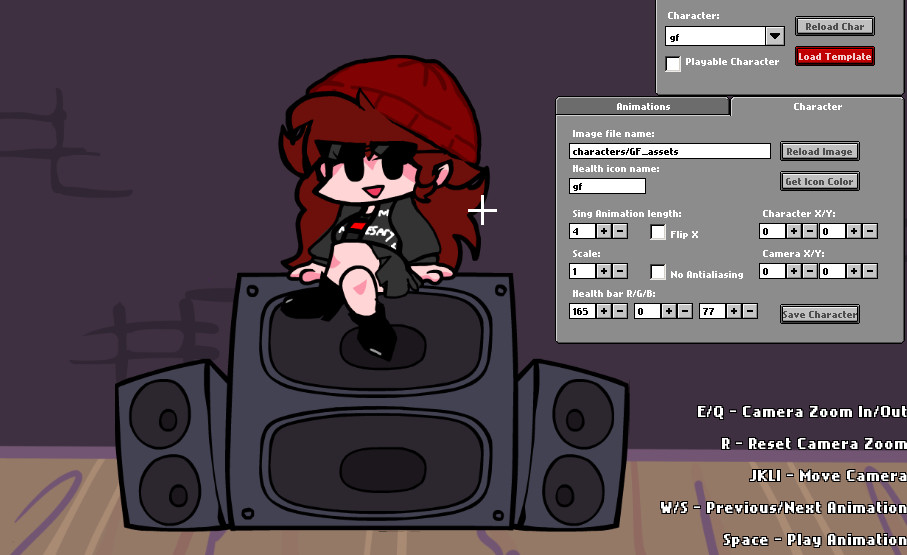Increase Character Y with plus button
The height and width of the screenshot is (555, 907).
(x=854, y=231)
